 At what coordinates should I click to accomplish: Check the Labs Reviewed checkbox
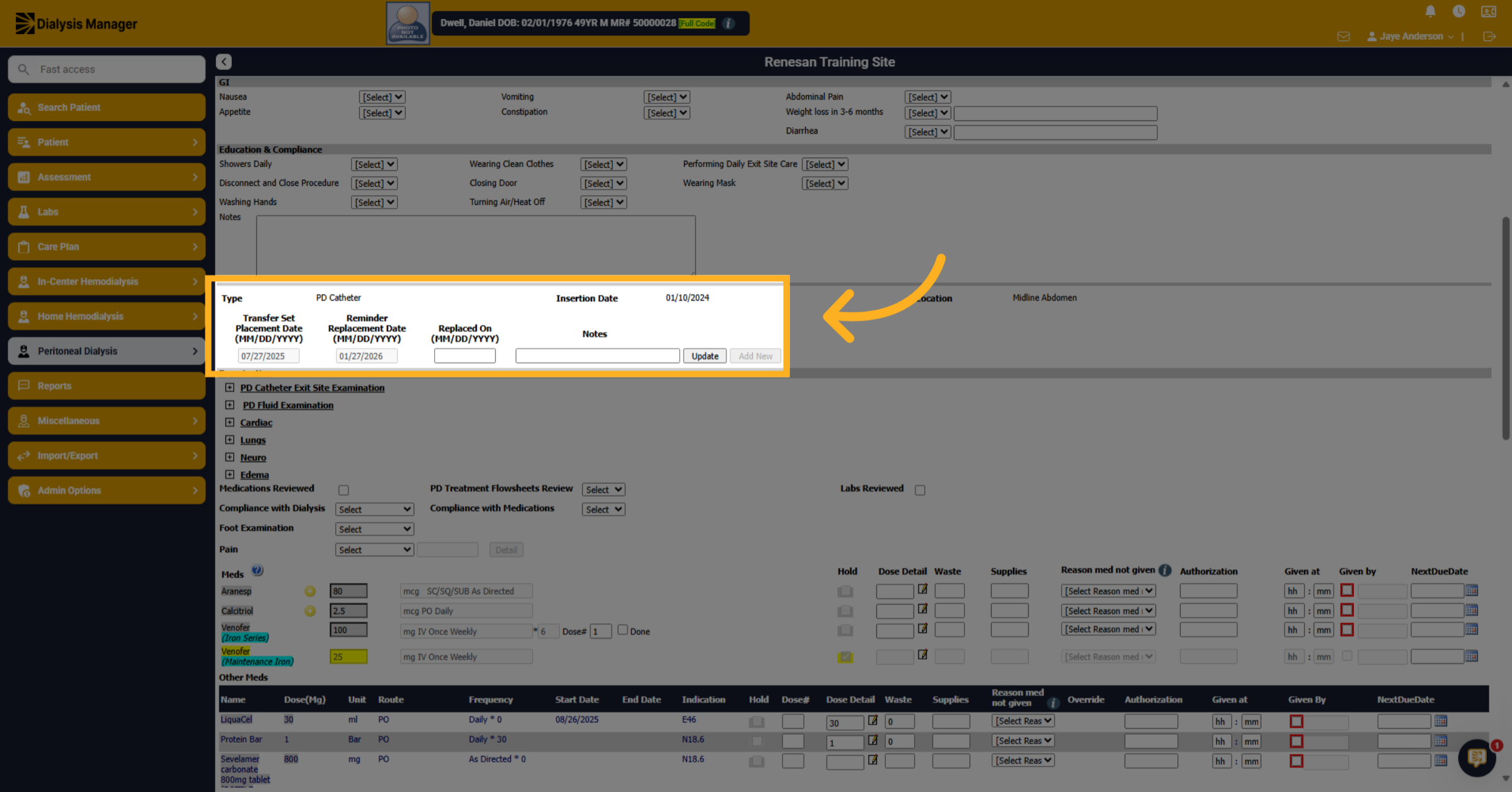point(920,490)
